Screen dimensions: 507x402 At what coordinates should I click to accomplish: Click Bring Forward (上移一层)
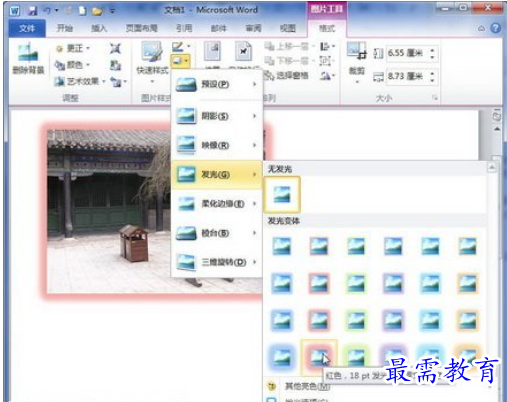click(289, 46)
